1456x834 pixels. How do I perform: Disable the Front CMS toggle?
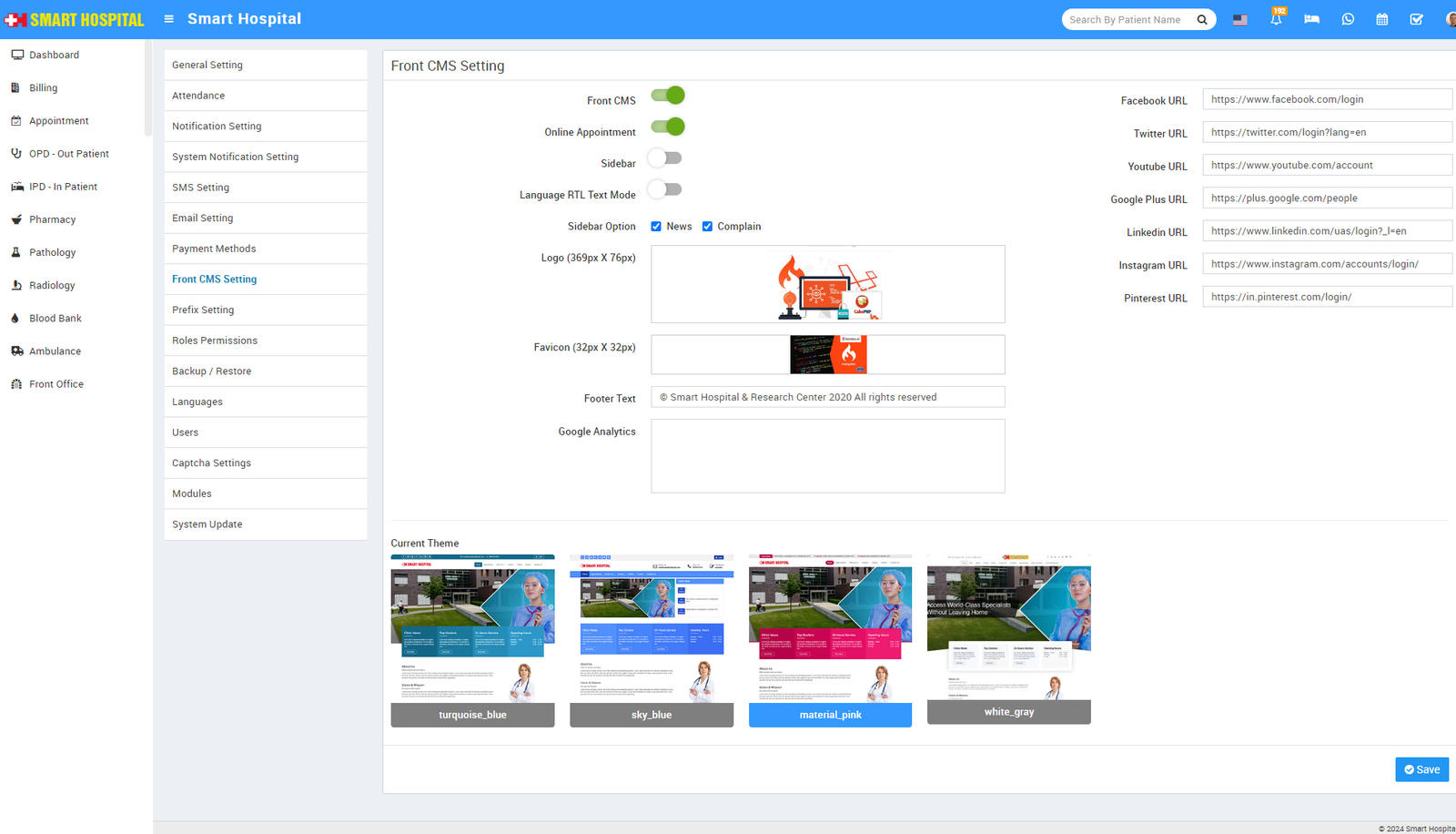(x=668, y=96)
